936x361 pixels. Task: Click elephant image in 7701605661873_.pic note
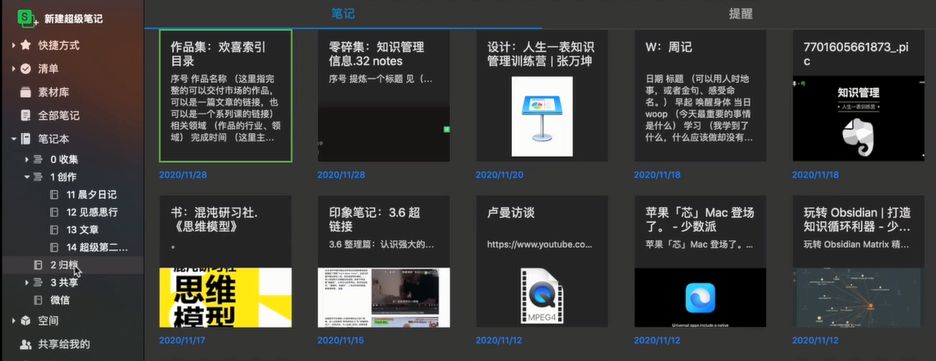(x=858, y=137)
